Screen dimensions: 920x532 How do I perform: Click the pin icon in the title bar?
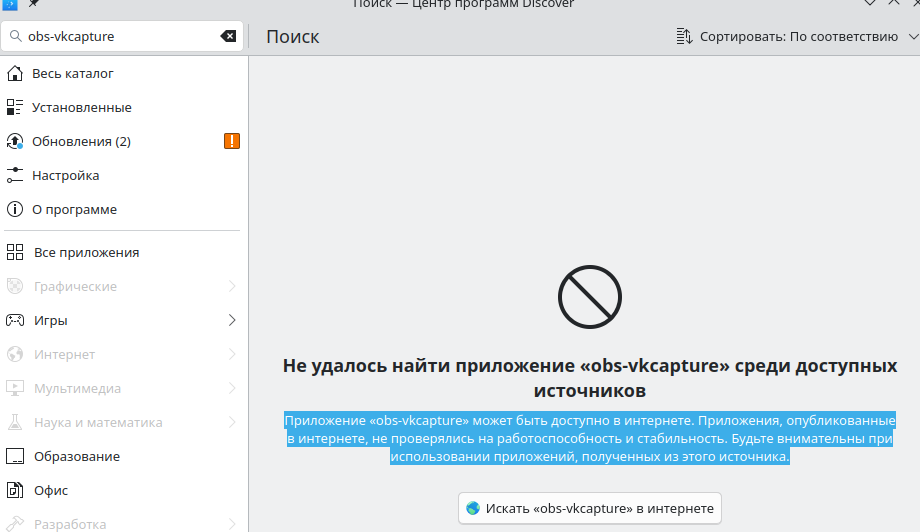tap(34, 4)
